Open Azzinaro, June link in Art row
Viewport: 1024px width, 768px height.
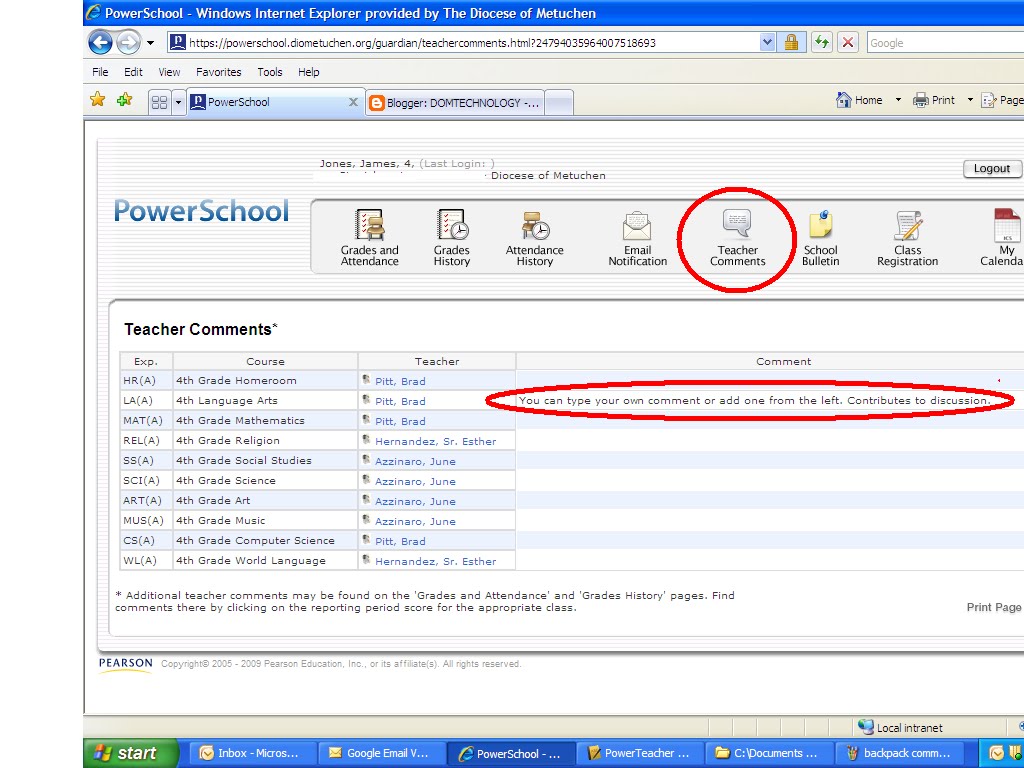(415, 501)
